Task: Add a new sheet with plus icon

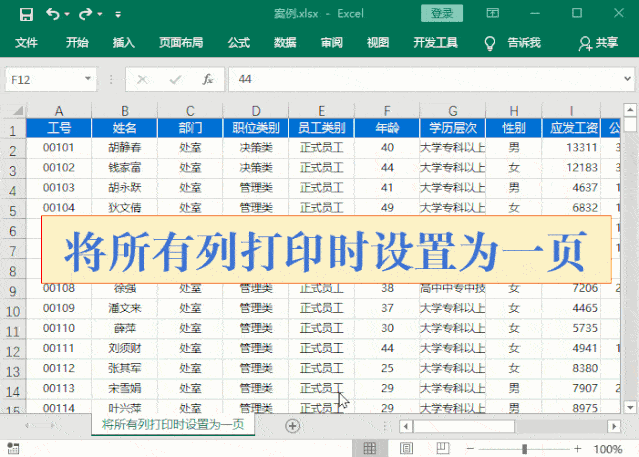Action: coord(292,425)
